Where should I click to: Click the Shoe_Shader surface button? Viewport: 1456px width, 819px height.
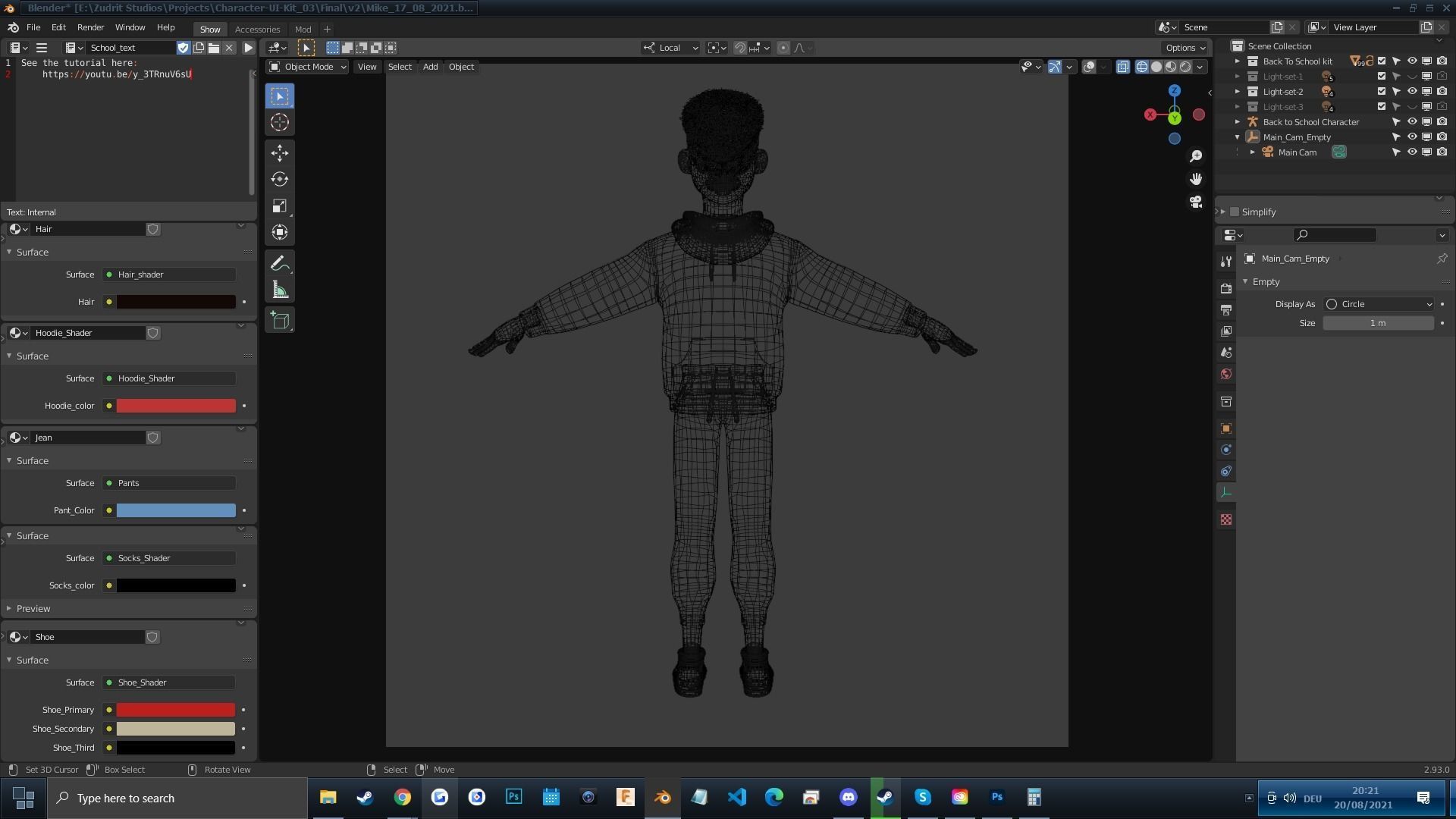click(169, 682)
